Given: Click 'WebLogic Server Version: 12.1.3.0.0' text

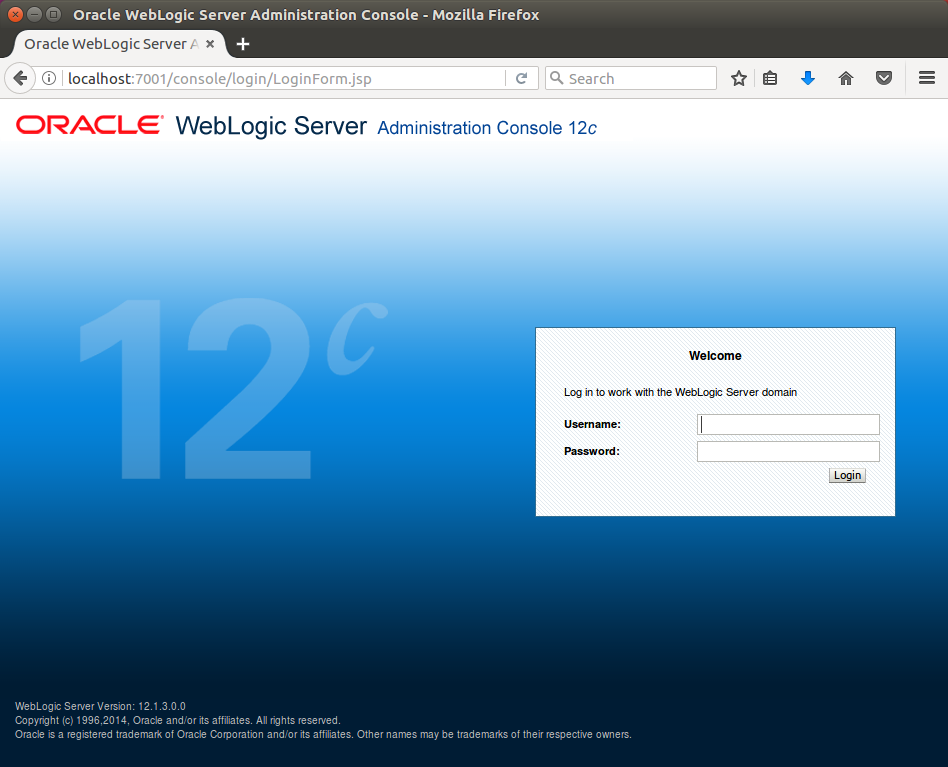Looking at the screenshot, I should [x=100, y=706].
